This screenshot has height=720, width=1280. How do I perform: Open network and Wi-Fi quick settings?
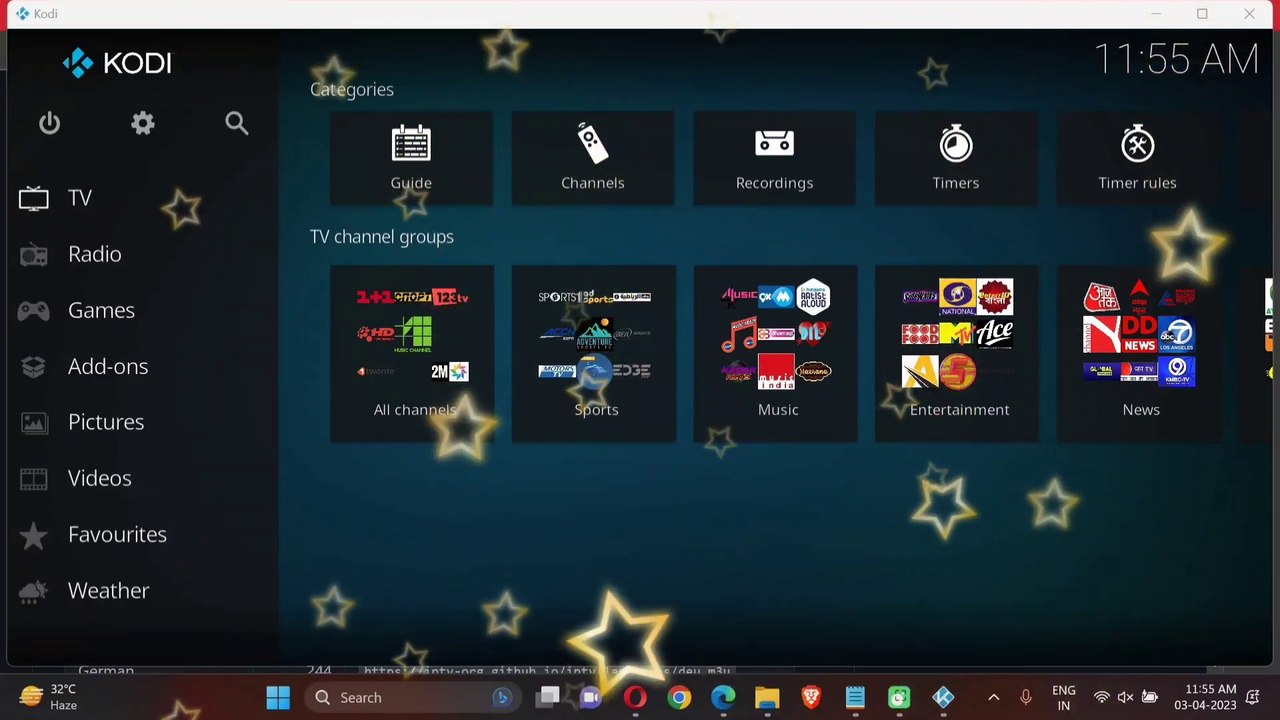(x=1102, y=697)
